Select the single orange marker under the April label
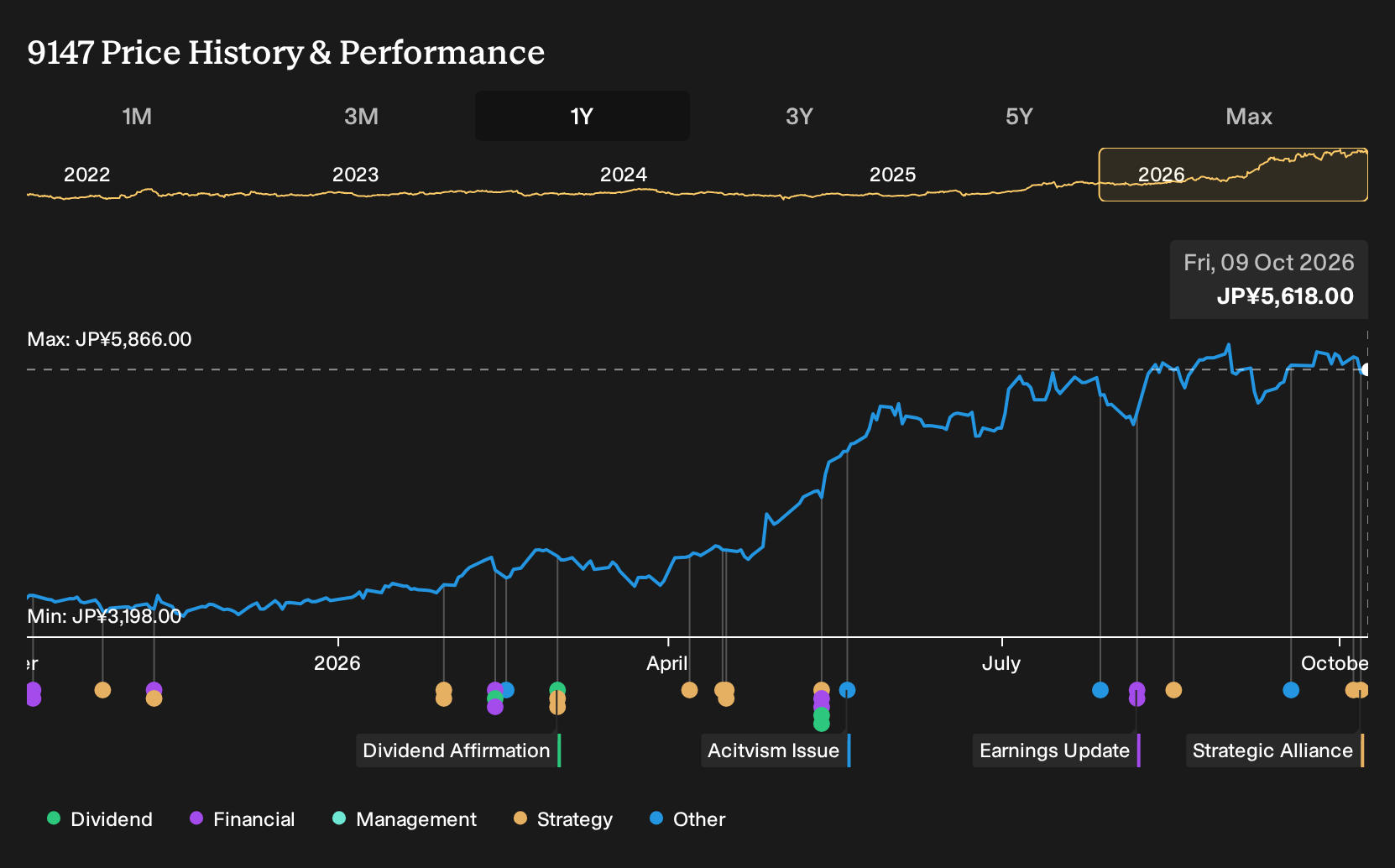Image resolution: width=1395 pixels, height=868 pixels. pyautogui.click(x=689, y=690)
